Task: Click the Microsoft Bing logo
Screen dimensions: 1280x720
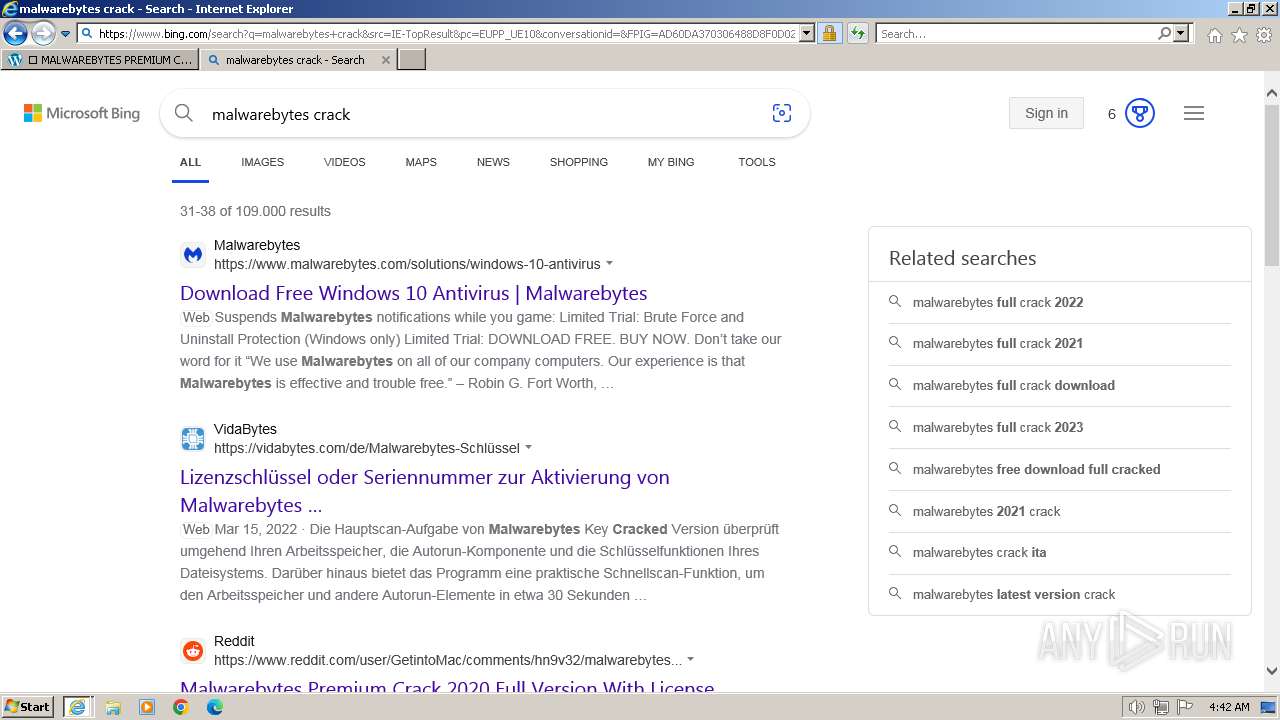Action: pyautogui.click(x=82, y=113)
